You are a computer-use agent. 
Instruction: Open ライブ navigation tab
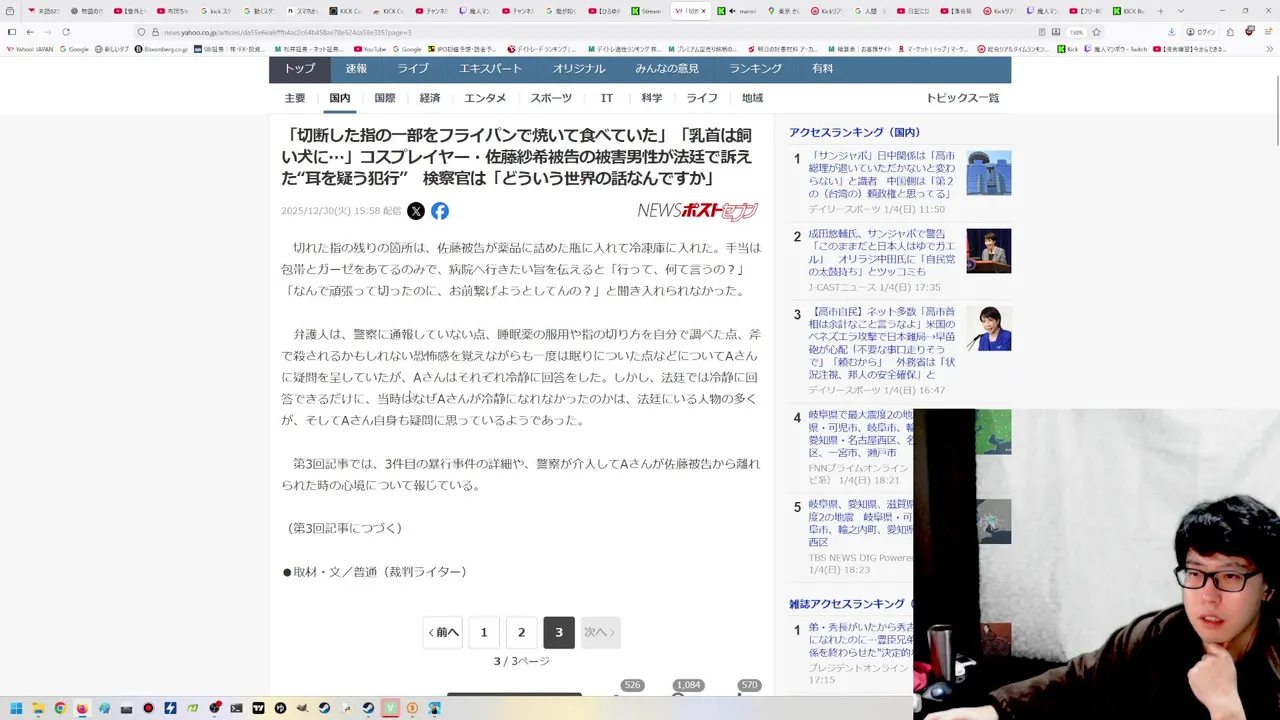click(412, 69)
